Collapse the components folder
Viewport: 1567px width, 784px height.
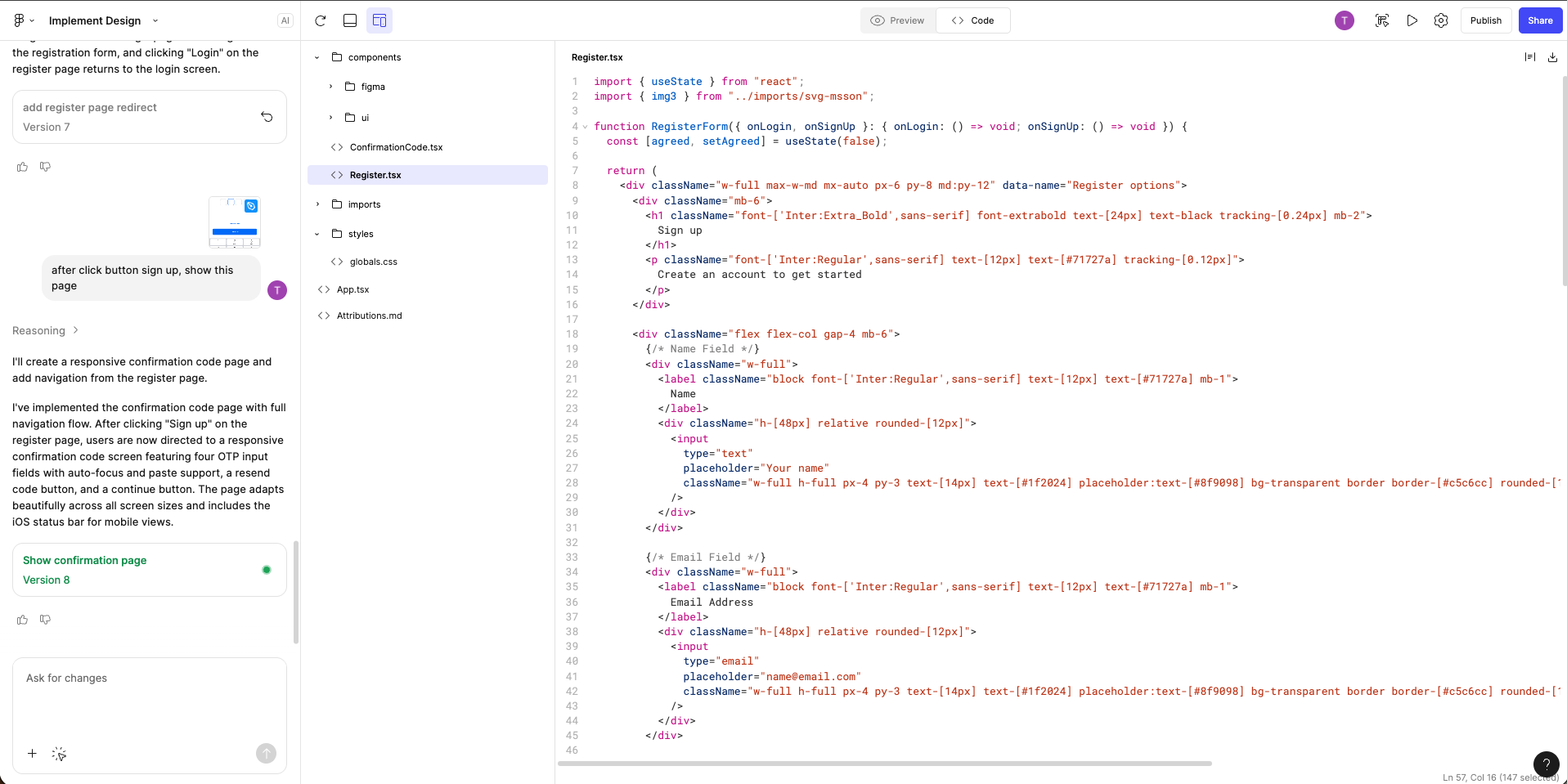317,57
